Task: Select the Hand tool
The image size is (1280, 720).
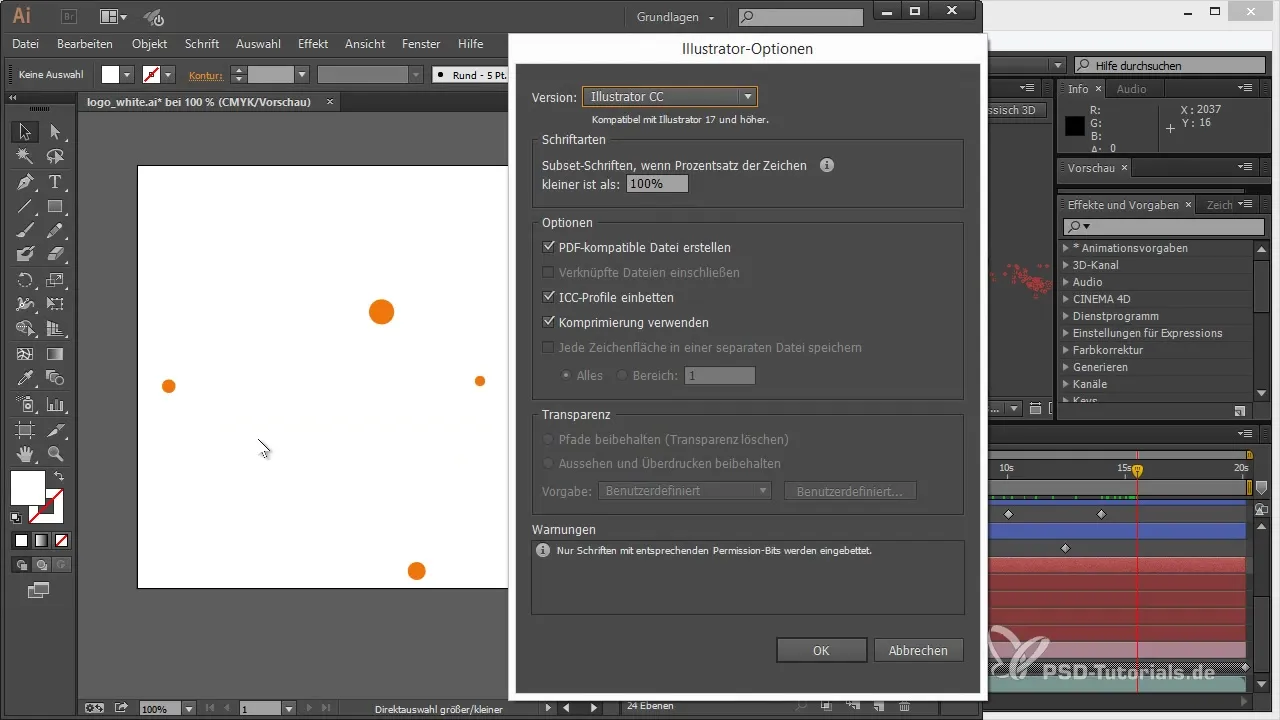Action: click(x=25, y=454)
